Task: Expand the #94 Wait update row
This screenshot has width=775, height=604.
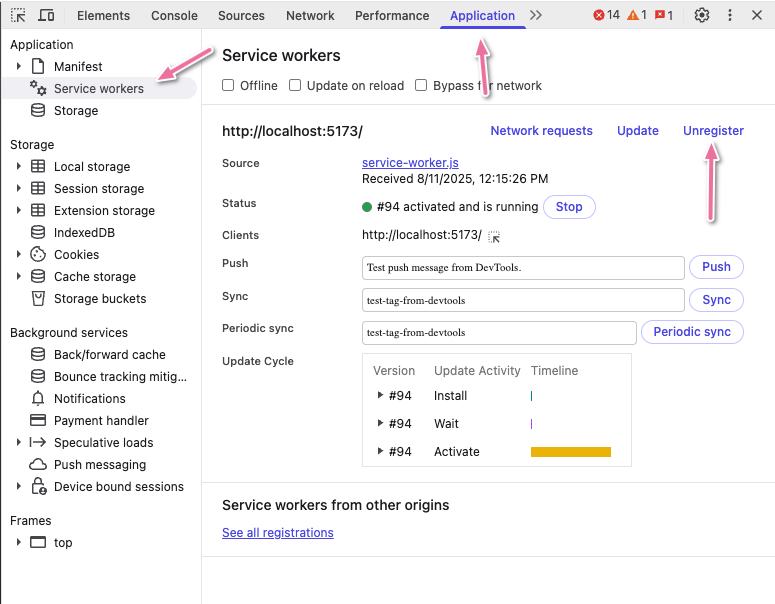Action: 380,423
